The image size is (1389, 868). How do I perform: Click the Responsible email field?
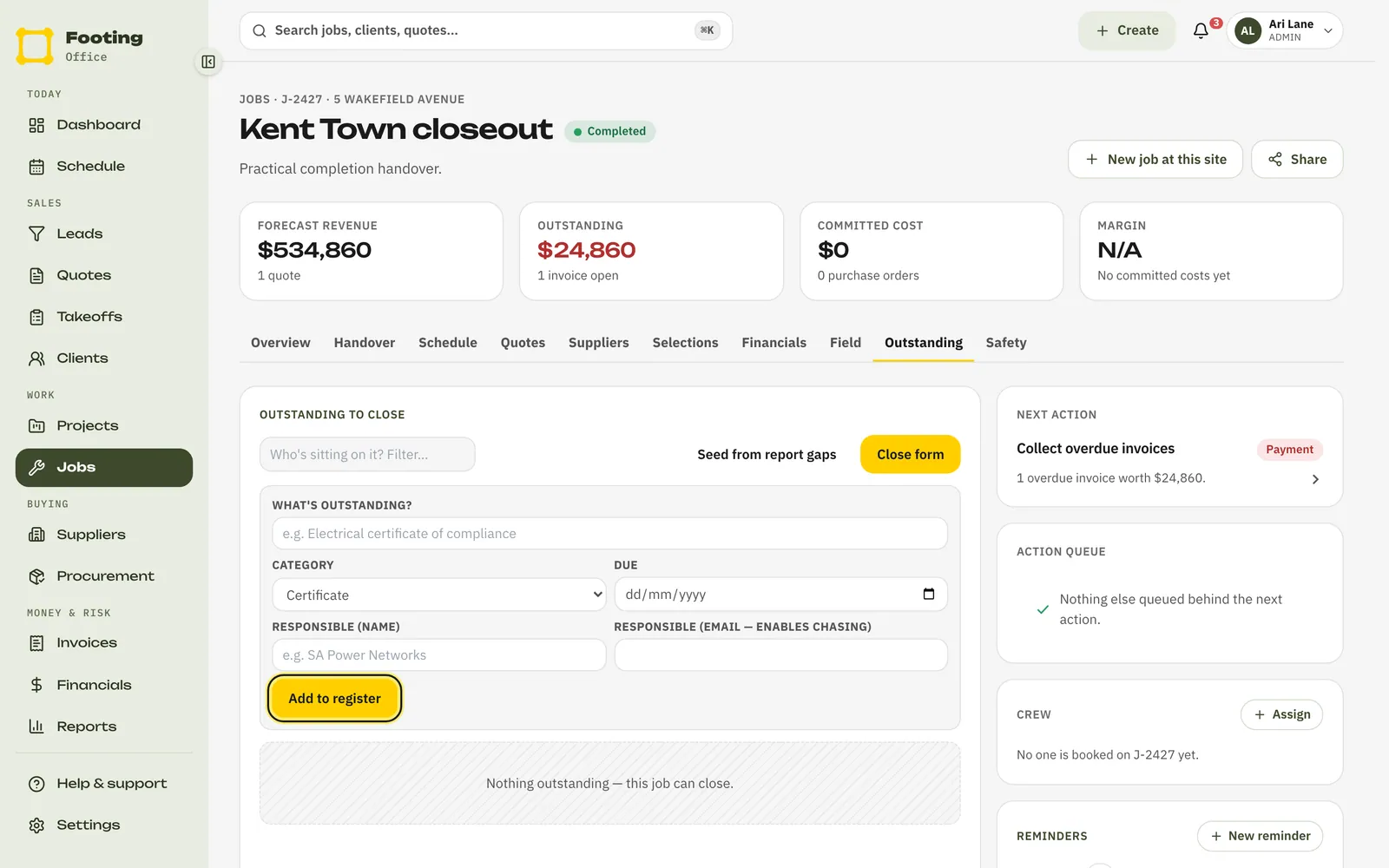pos(780,655)
